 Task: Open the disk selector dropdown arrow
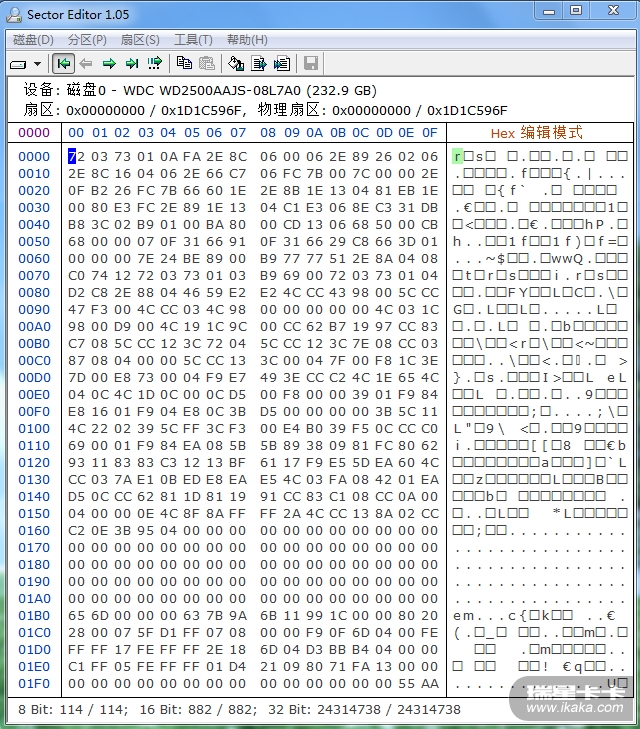point(38,64)
